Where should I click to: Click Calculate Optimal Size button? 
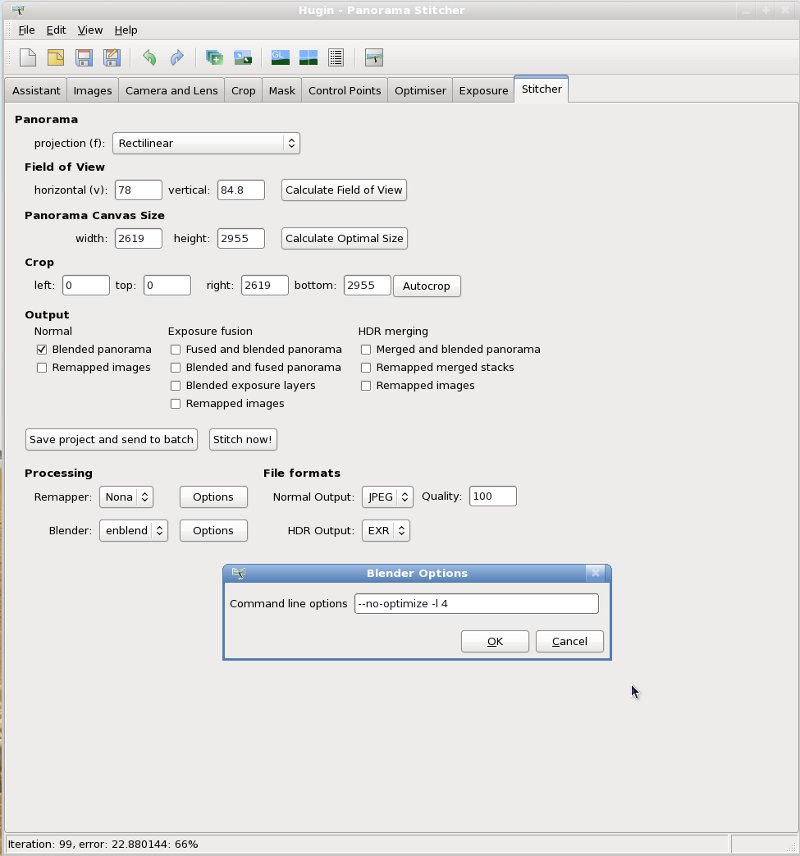click(x=345, y=239)
